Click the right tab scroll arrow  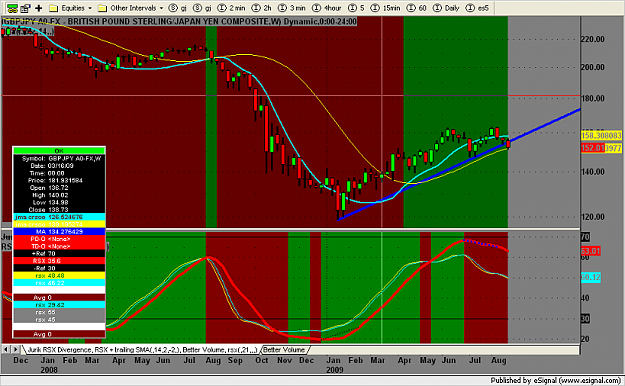click(15, 349)
